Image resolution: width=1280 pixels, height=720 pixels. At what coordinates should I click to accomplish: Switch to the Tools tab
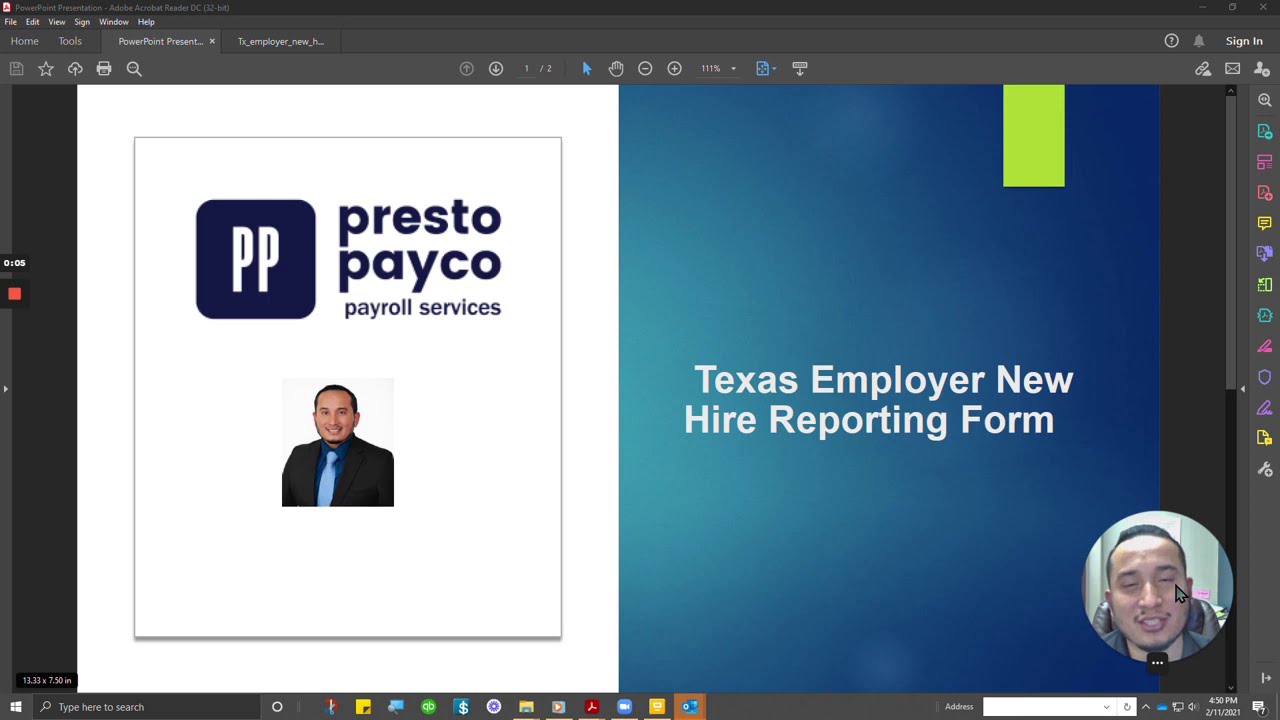70,41
